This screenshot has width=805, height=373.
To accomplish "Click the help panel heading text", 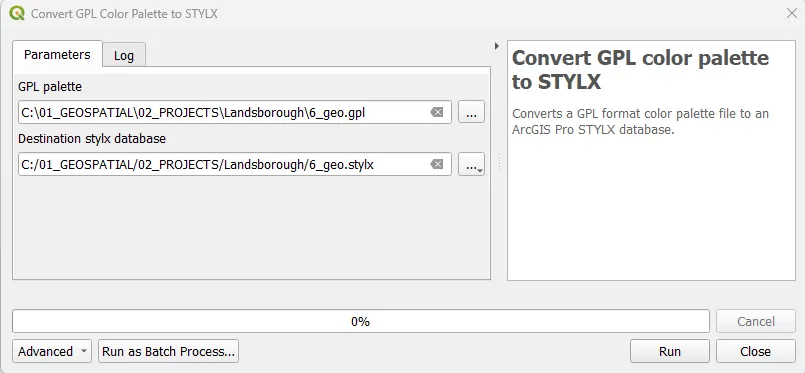I will pos(640,70).
